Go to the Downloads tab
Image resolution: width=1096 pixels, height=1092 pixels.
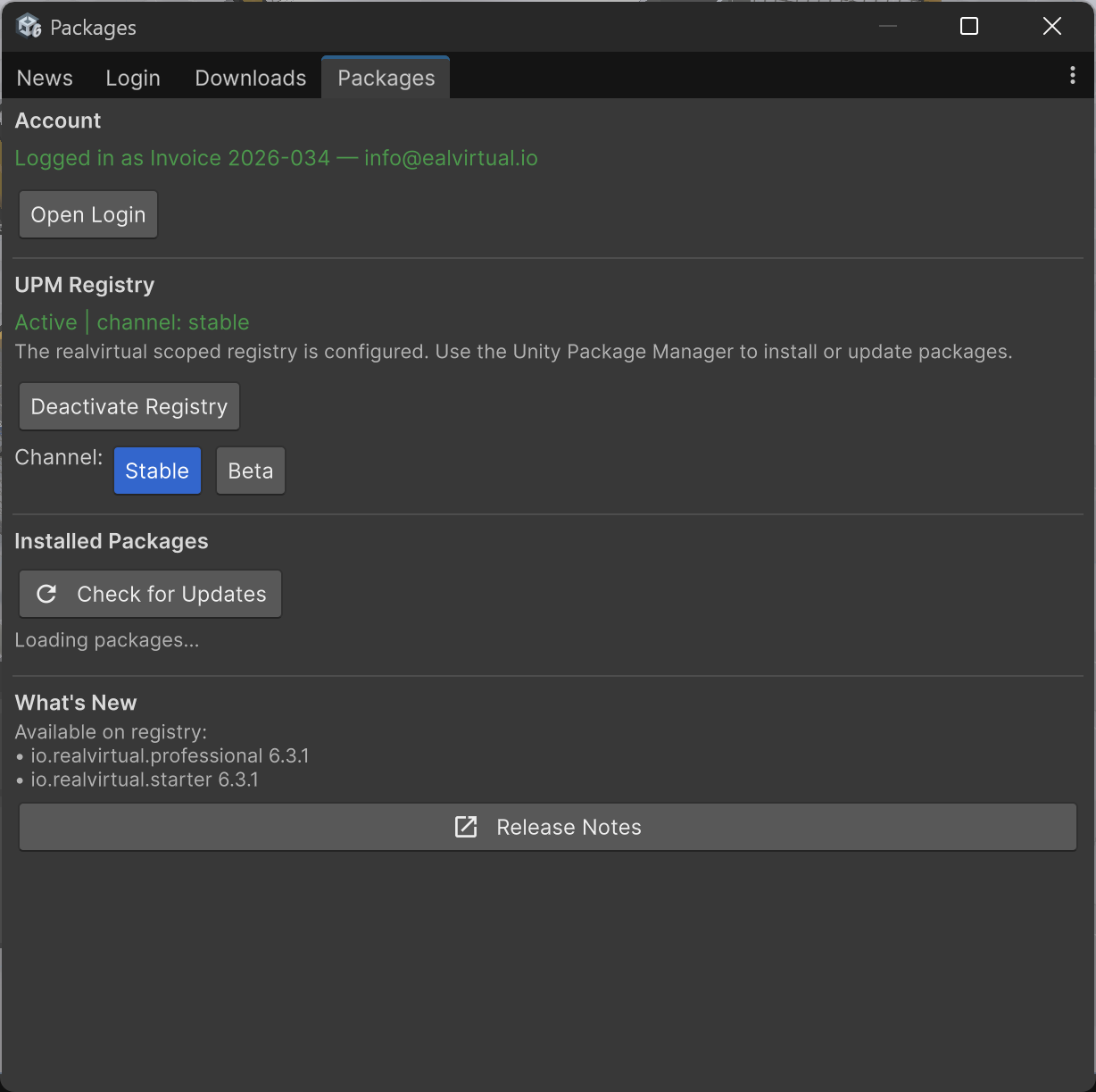tap(250, 79)
